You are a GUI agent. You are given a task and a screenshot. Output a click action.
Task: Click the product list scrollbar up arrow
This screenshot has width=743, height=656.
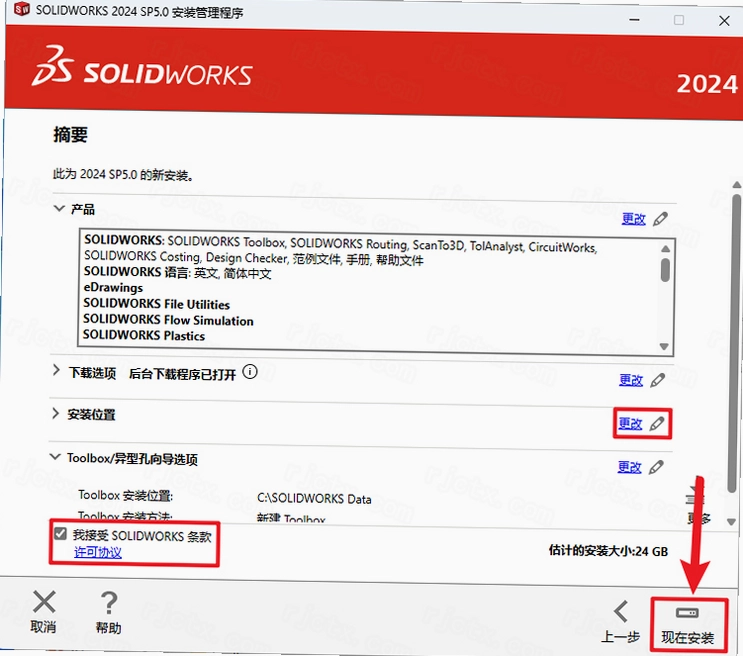[665, 249]
